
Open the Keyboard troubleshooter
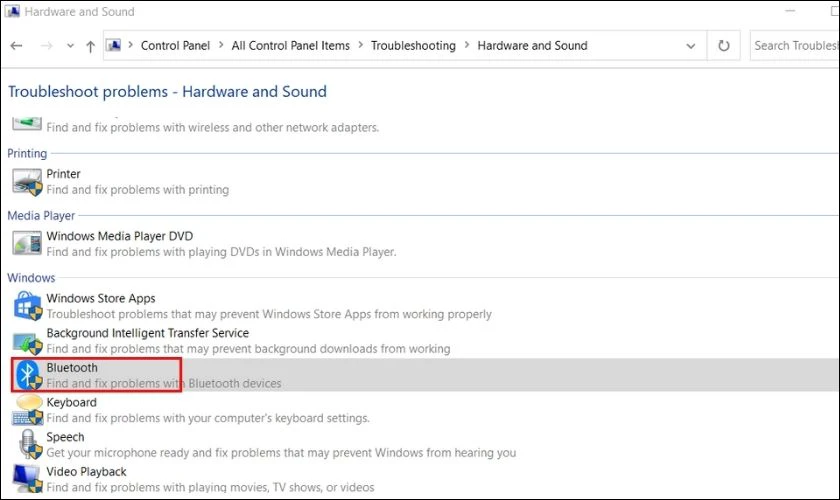(71, 402)
